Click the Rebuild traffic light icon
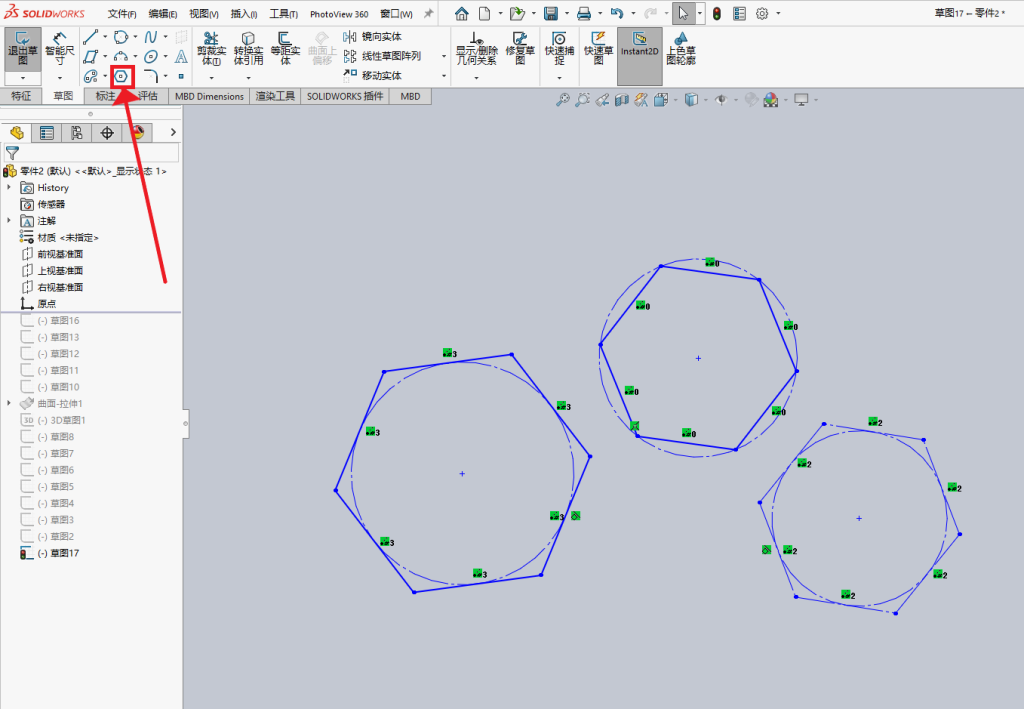Screen dimensions: 1024x709 click(x=717, y=14)
